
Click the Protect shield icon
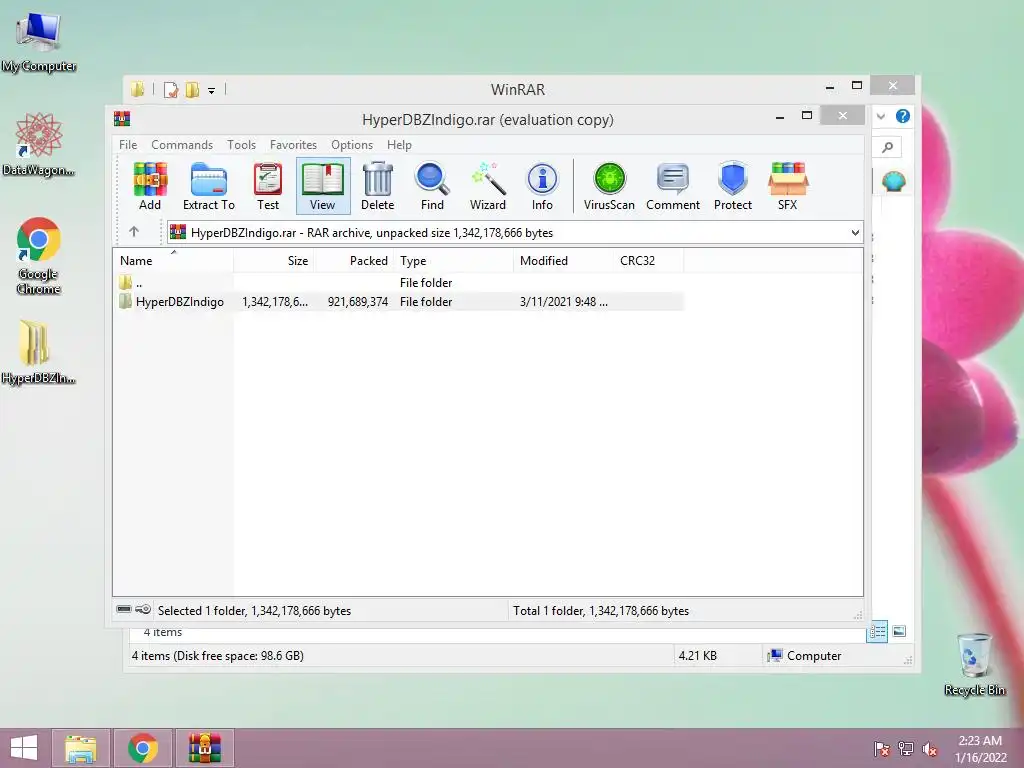(733, 186)
